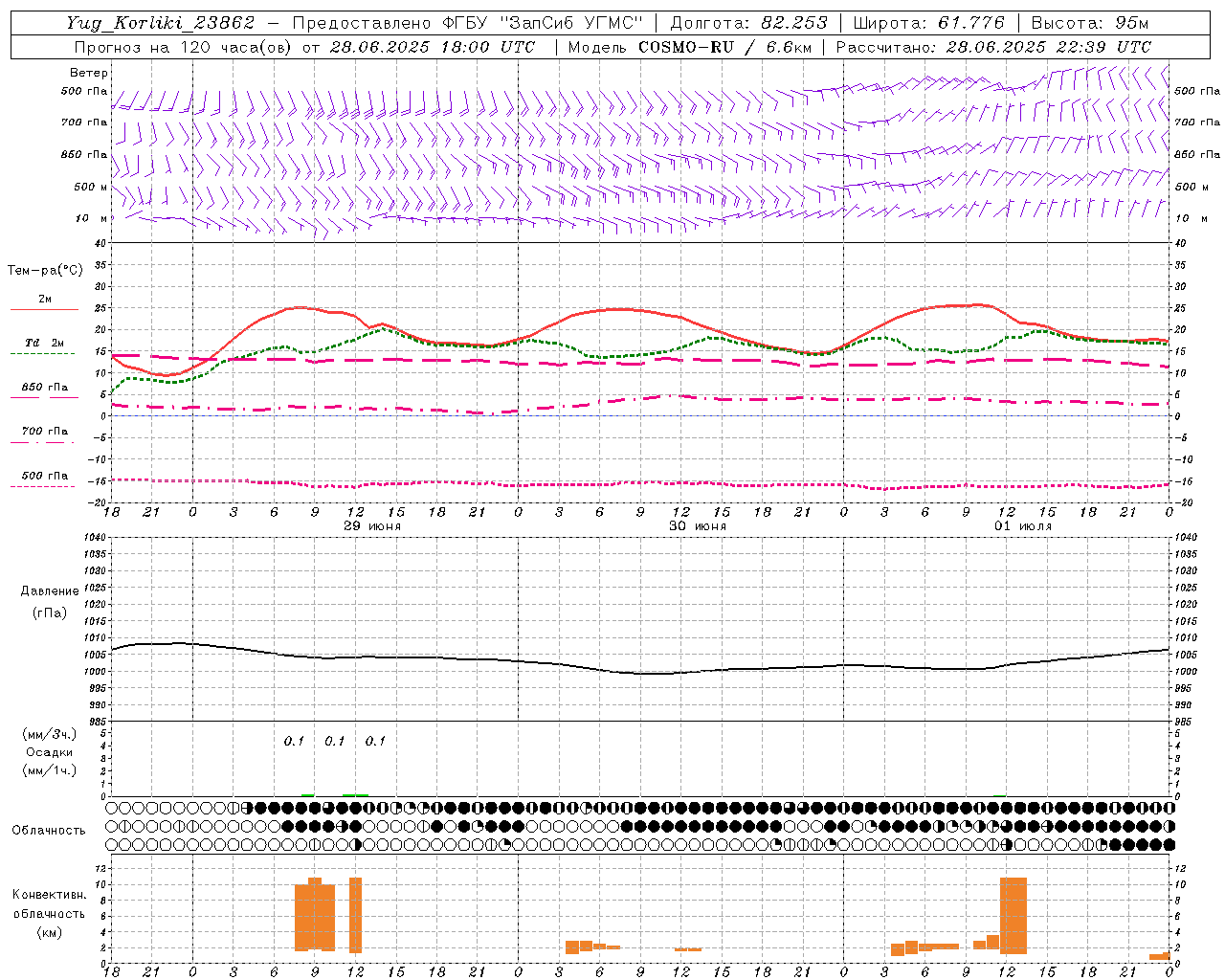The height and width of the screenshot is (980, 1225).
Task: Click the forecast text Прогноз на 120 часа(ов)
Action: 184,47
